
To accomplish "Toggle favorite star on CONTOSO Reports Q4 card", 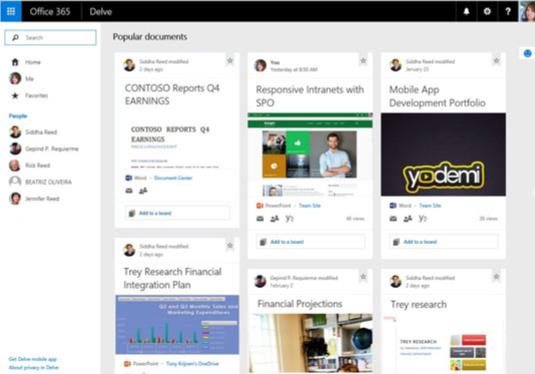I will tap(230, 61).
